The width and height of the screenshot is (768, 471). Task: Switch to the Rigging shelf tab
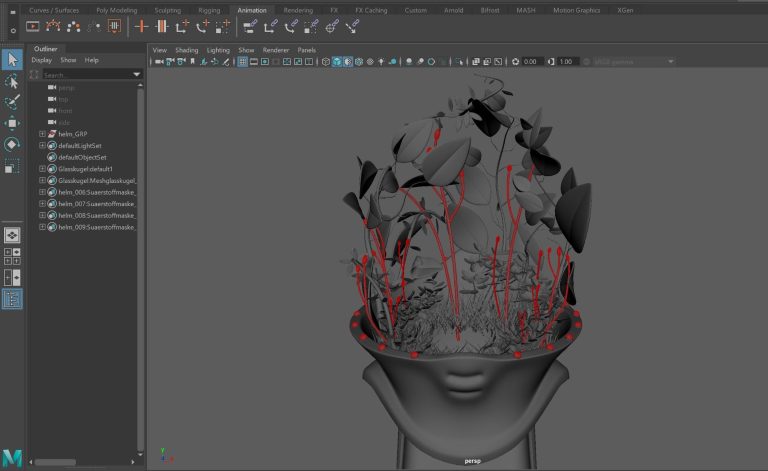pos(208,10)
